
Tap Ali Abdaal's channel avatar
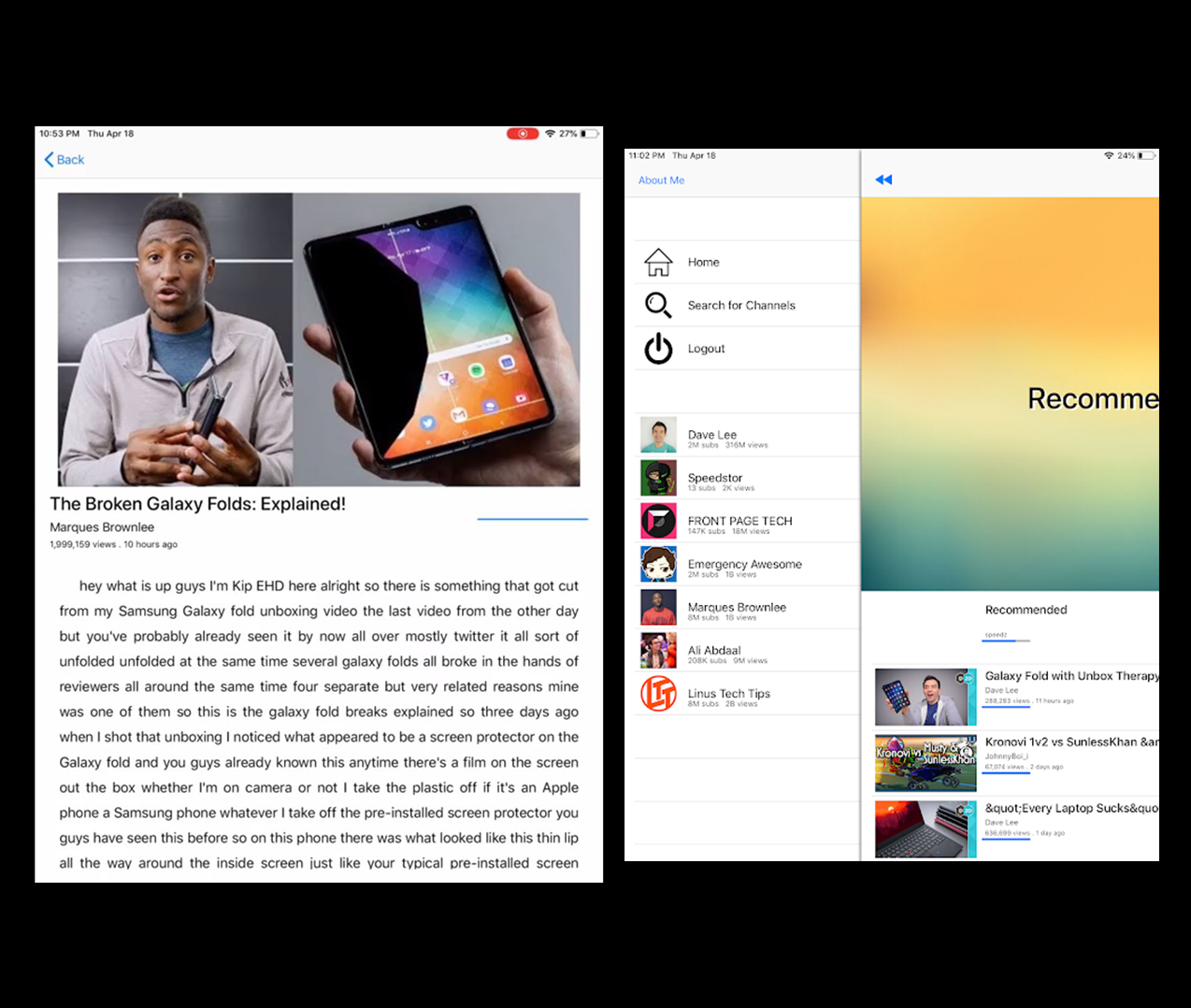tap(658, 650)
